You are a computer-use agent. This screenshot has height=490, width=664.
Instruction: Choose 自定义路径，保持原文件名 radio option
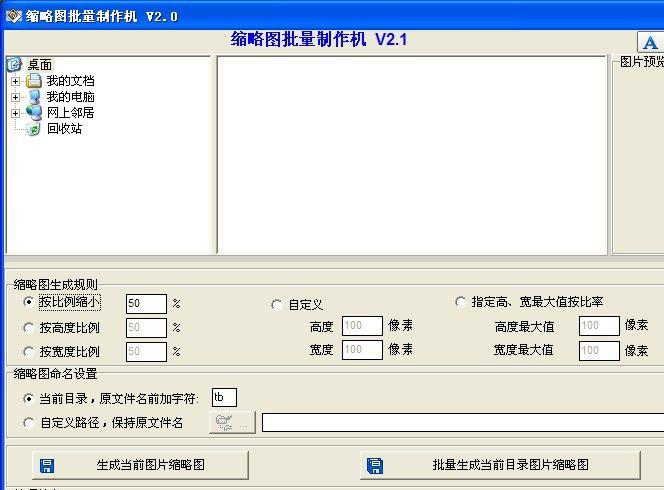tap(28, 423)
